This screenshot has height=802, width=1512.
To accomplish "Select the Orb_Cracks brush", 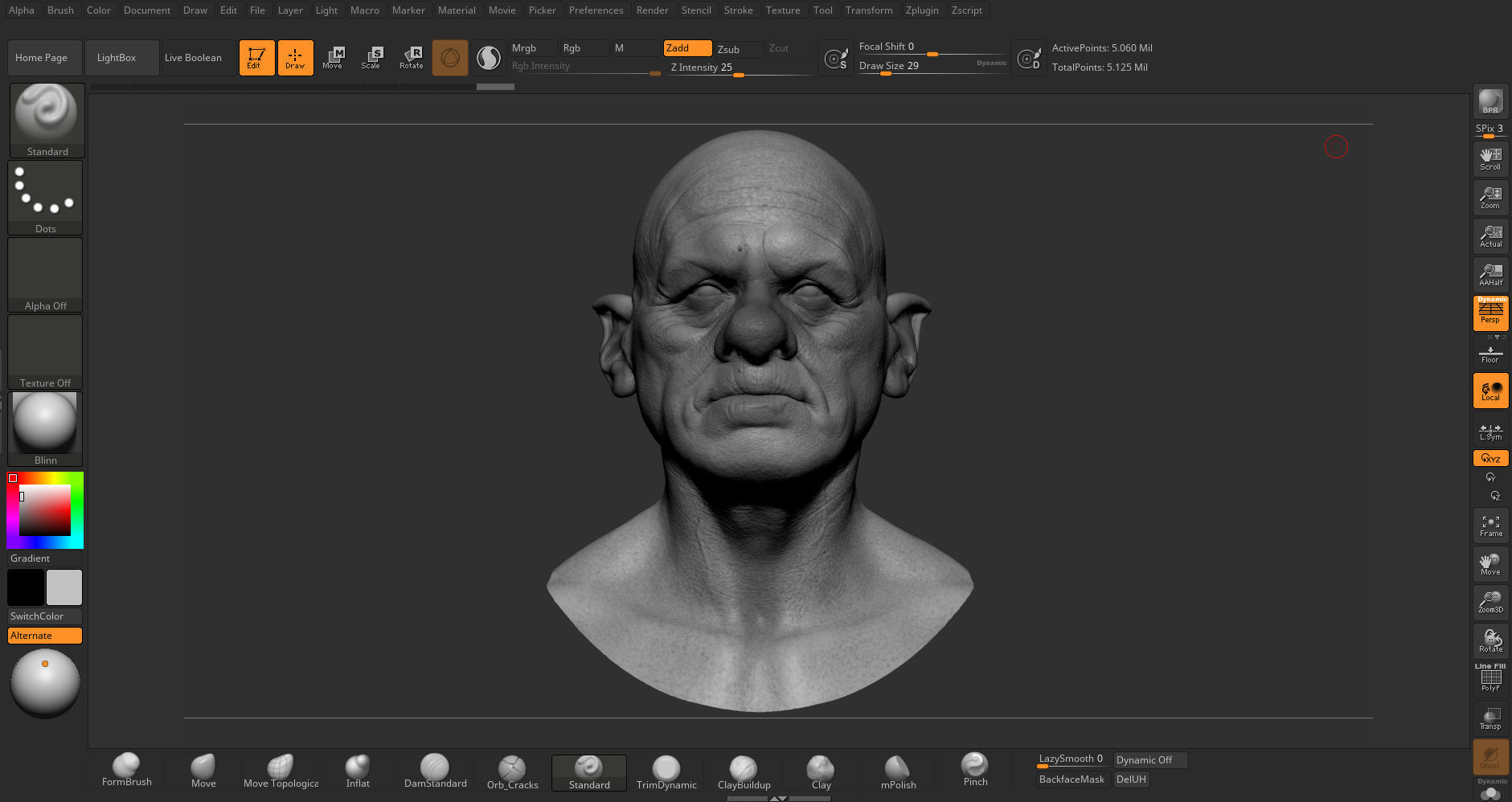I will coord(512,771).
